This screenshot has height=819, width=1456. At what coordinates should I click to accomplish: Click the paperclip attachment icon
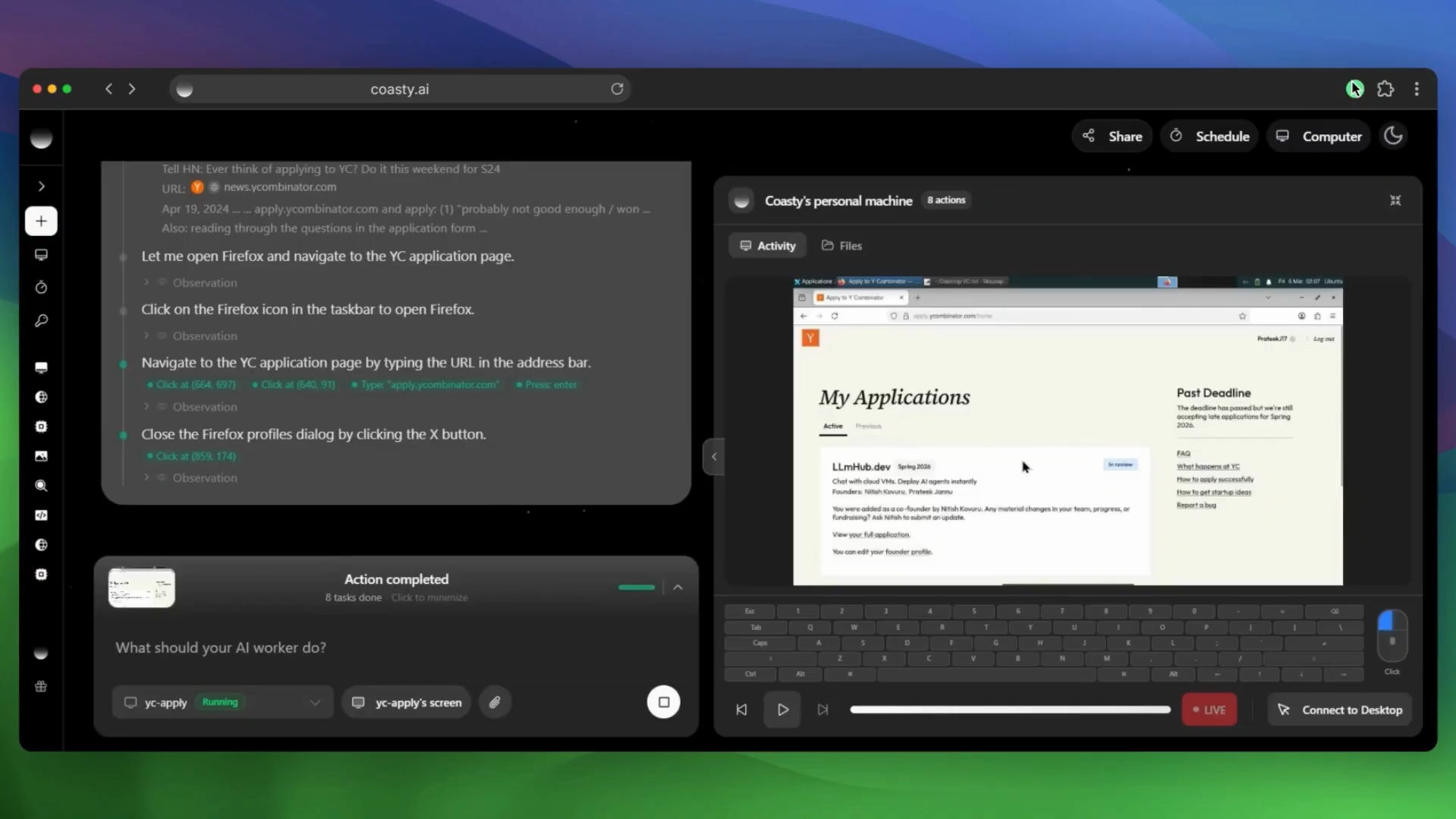tap(495, 702)
